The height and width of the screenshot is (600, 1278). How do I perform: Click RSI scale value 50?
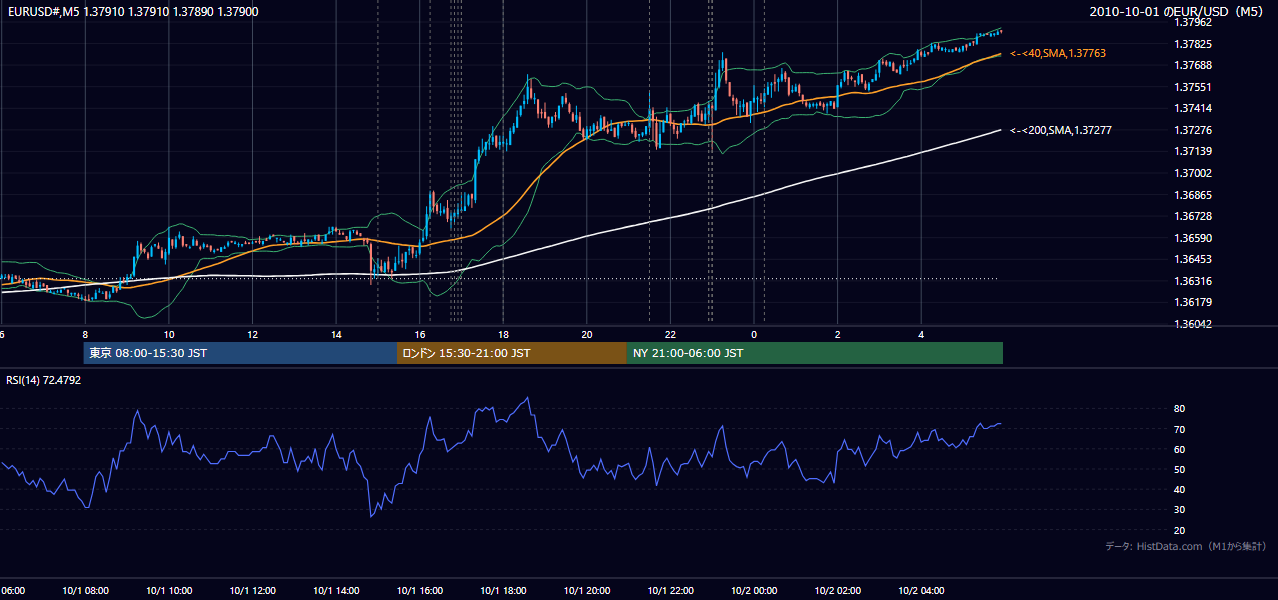[x=1179, y=469]
